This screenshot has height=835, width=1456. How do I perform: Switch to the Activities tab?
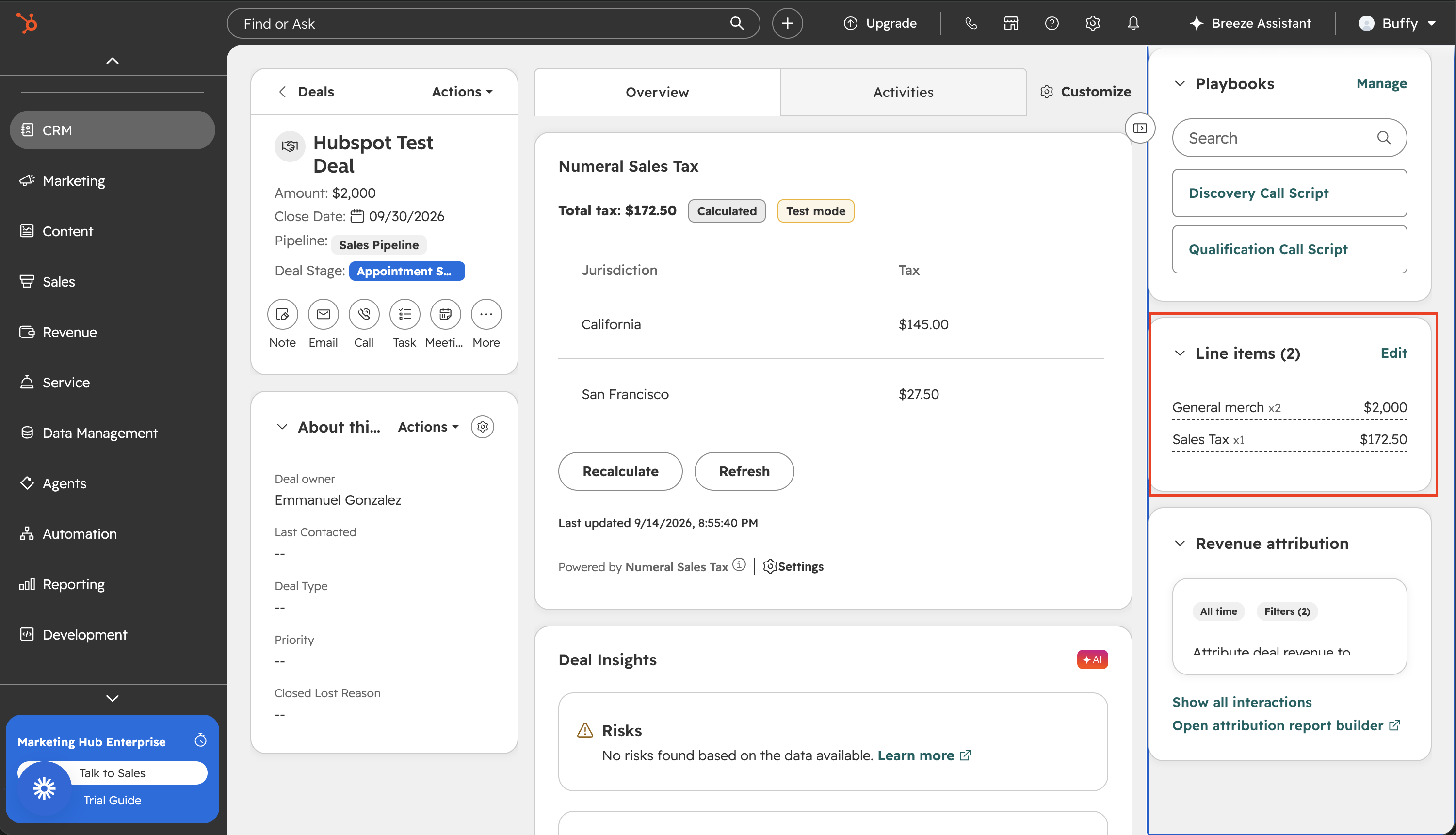(903, 92)
